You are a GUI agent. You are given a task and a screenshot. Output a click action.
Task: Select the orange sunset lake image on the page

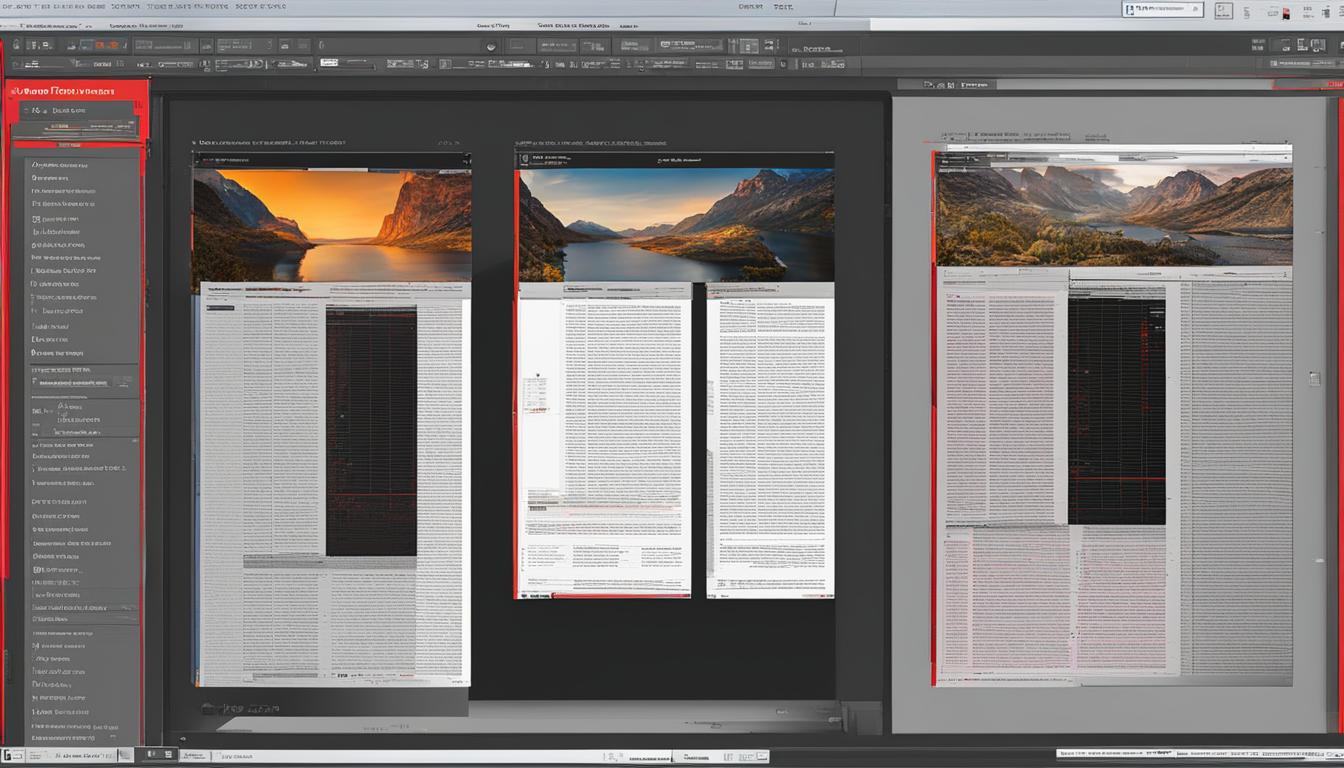point(331,225)
